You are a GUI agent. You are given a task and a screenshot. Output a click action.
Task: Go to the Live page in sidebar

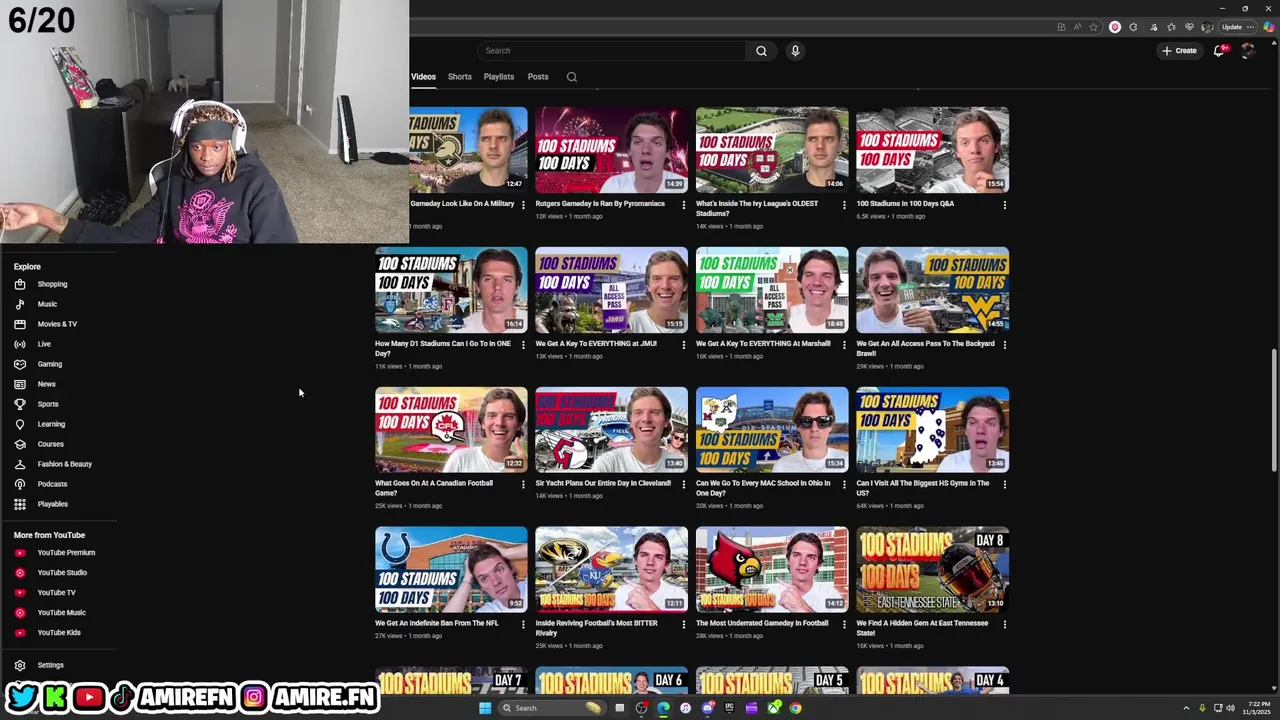tap(44, 344)
